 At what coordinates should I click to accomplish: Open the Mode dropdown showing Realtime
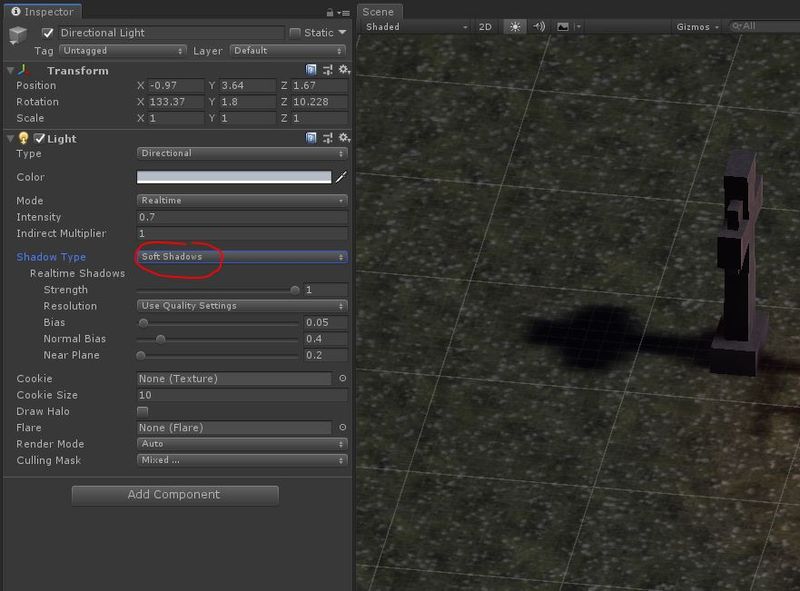pos(242,201)
